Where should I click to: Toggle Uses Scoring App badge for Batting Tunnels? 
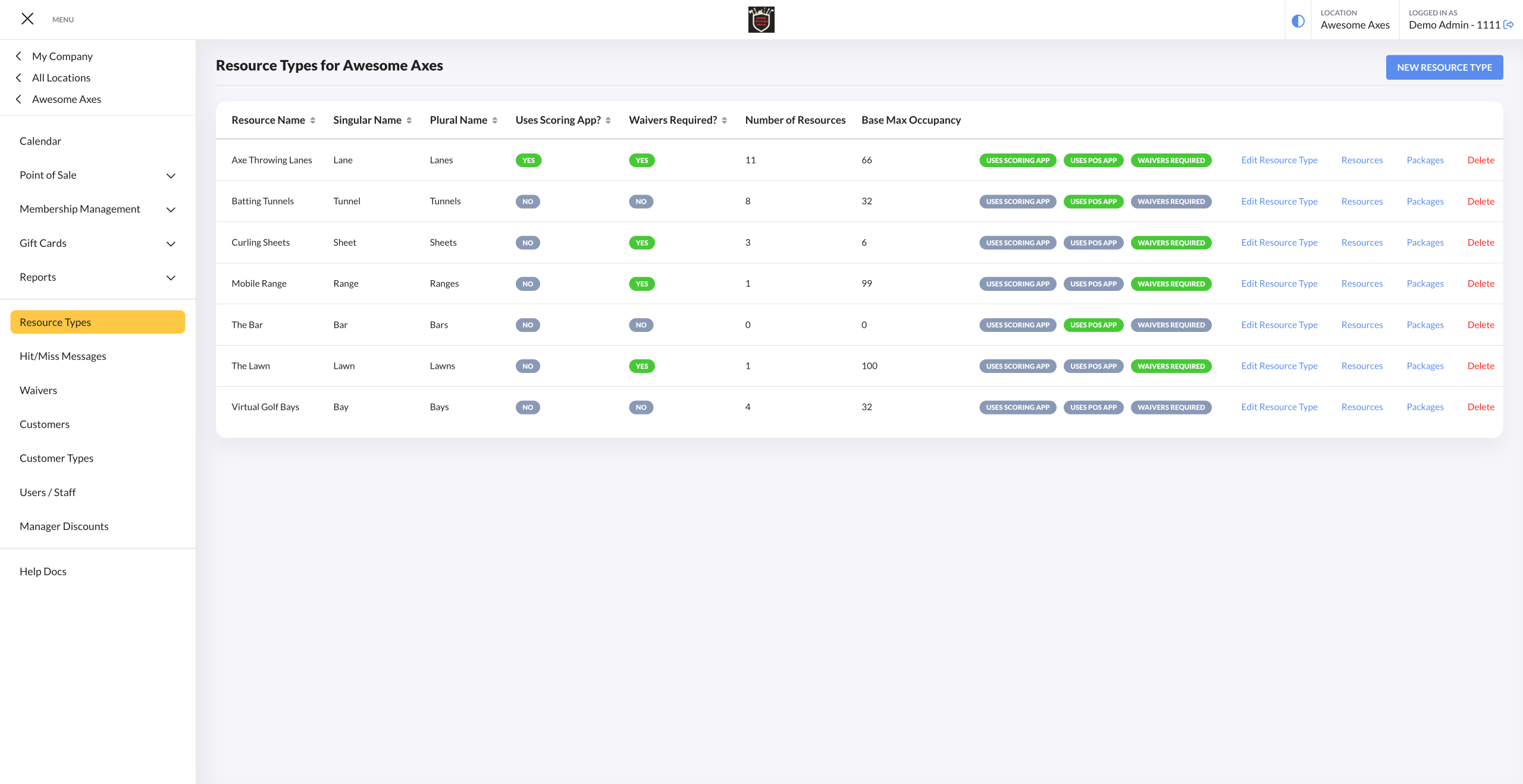pyautogui.click(x=1017, y=202)
